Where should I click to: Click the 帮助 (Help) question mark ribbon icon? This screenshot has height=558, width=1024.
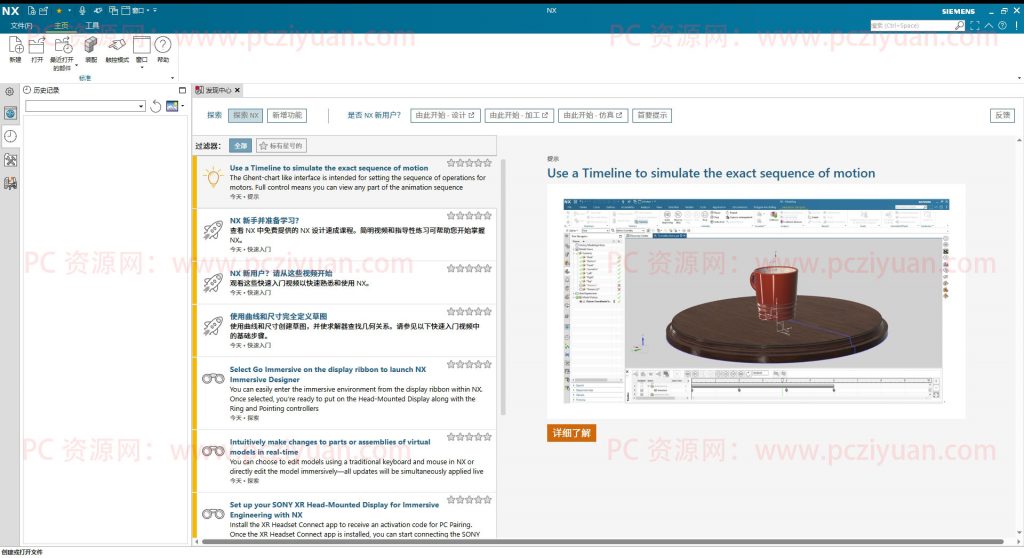coord(163,44)
